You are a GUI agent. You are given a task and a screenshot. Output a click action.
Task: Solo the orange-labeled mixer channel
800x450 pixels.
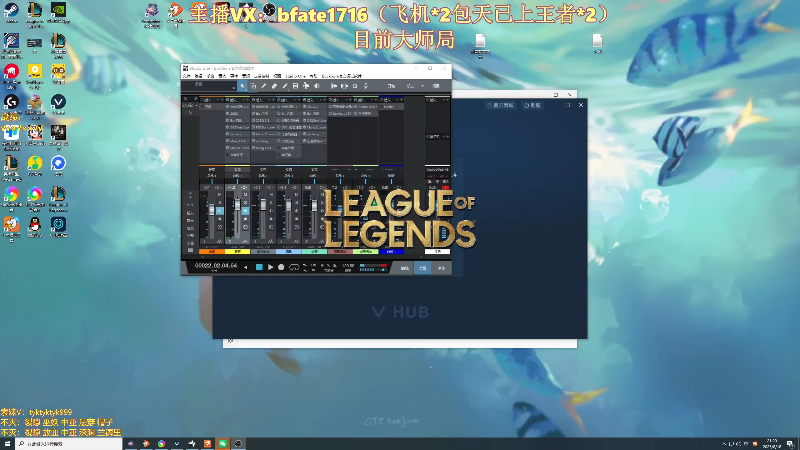tap(219, 203)
